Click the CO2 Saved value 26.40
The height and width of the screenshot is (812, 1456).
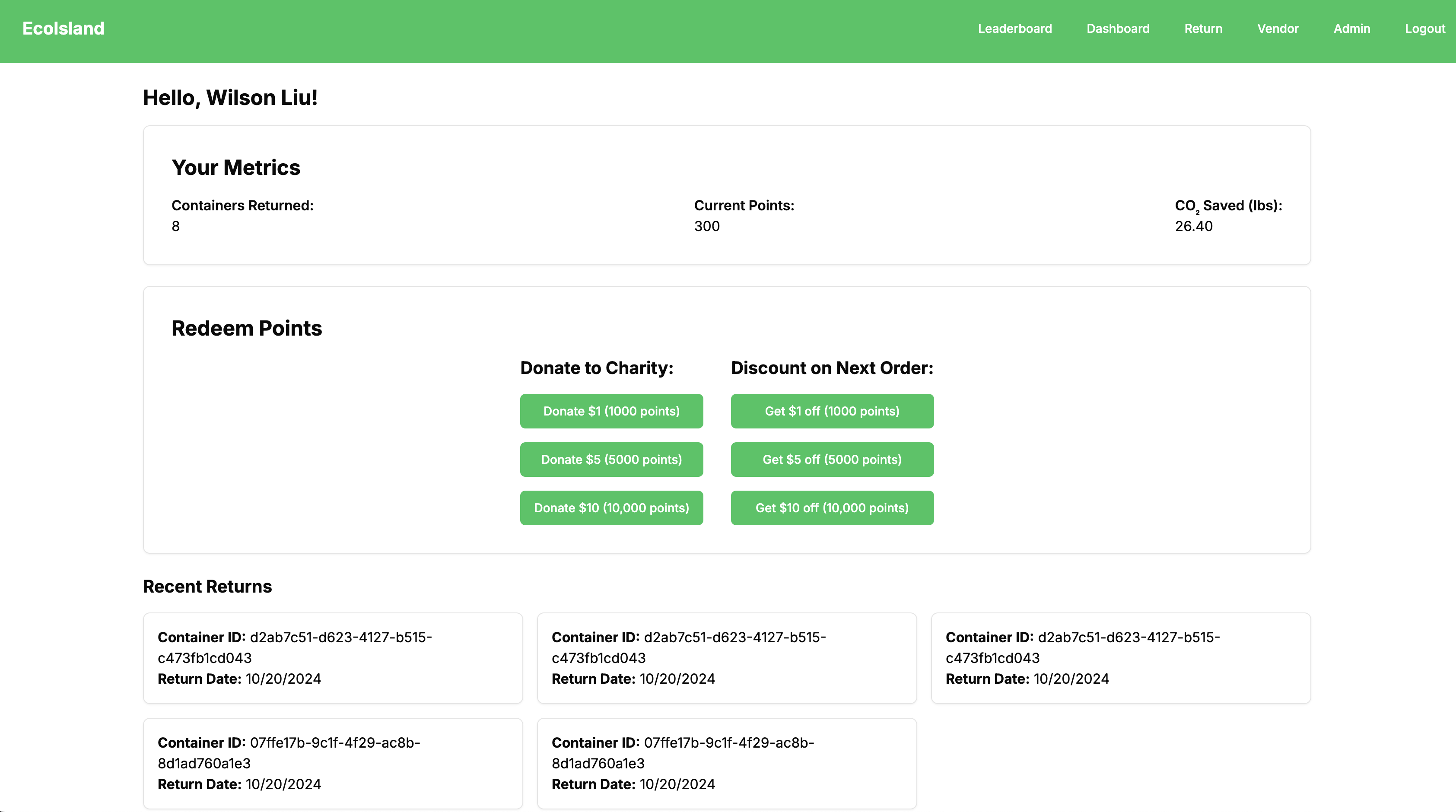tap(1193, 226)
